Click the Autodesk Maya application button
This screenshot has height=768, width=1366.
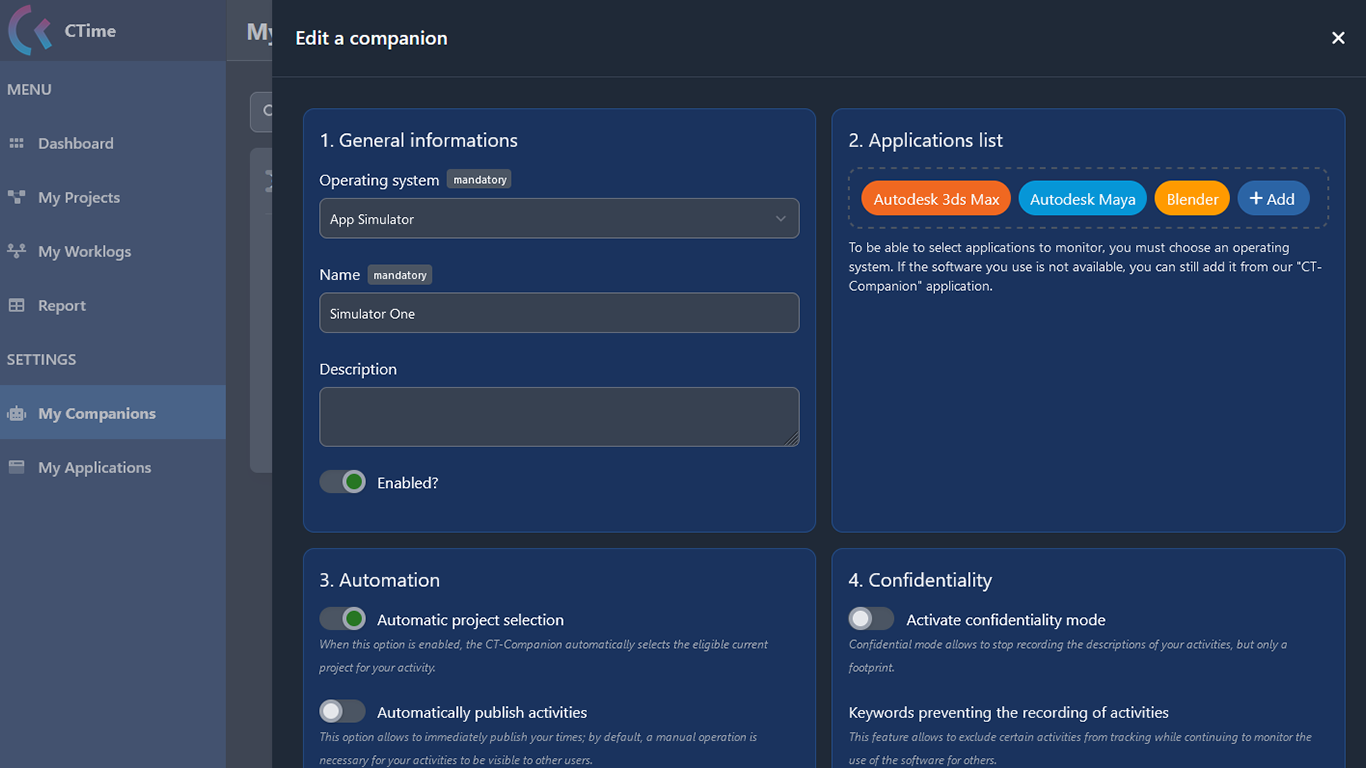[1082, 198]
